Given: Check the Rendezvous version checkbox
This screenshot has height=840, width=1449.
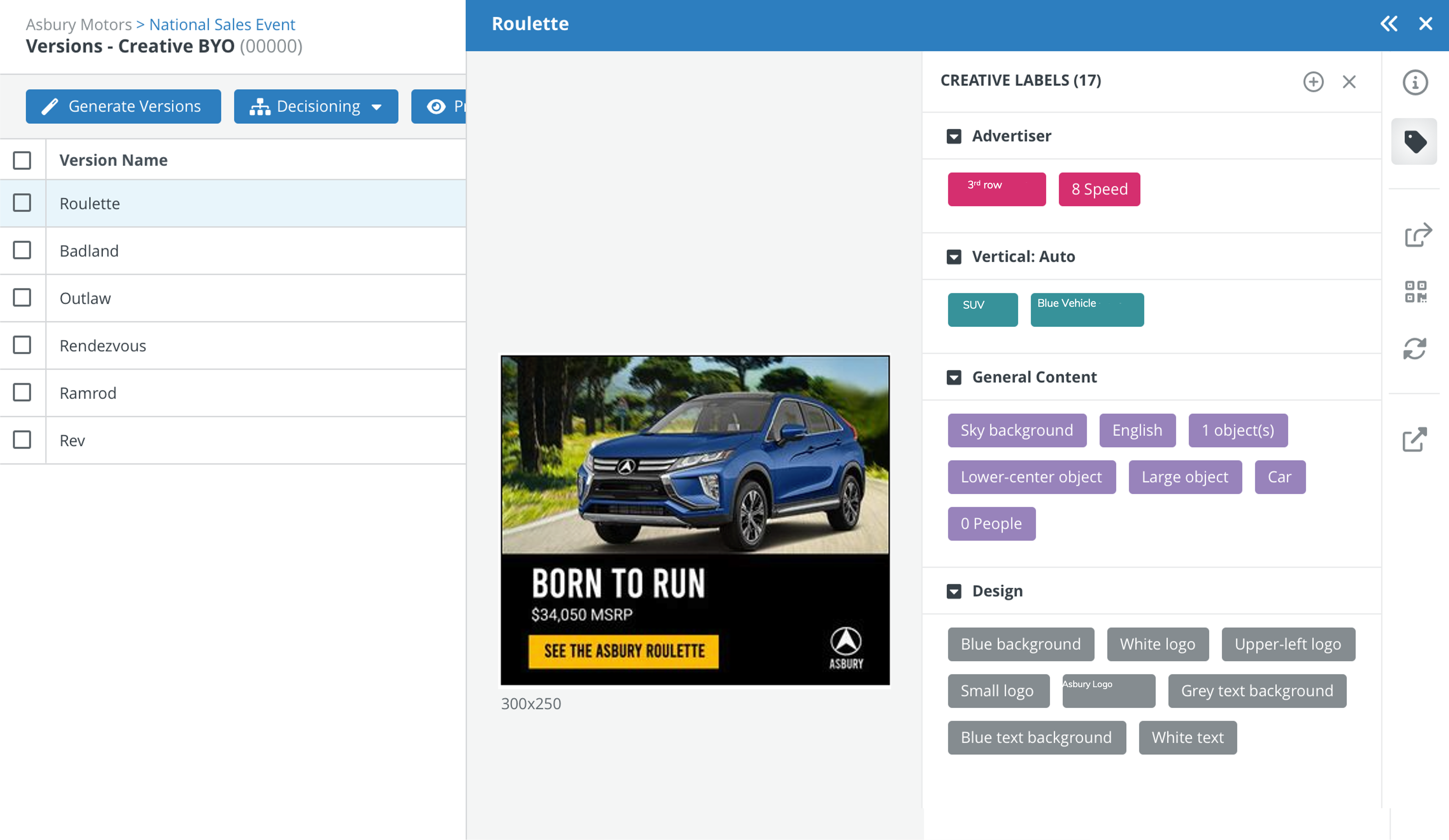Looking at the screenshot, I should tap(22, 345).
